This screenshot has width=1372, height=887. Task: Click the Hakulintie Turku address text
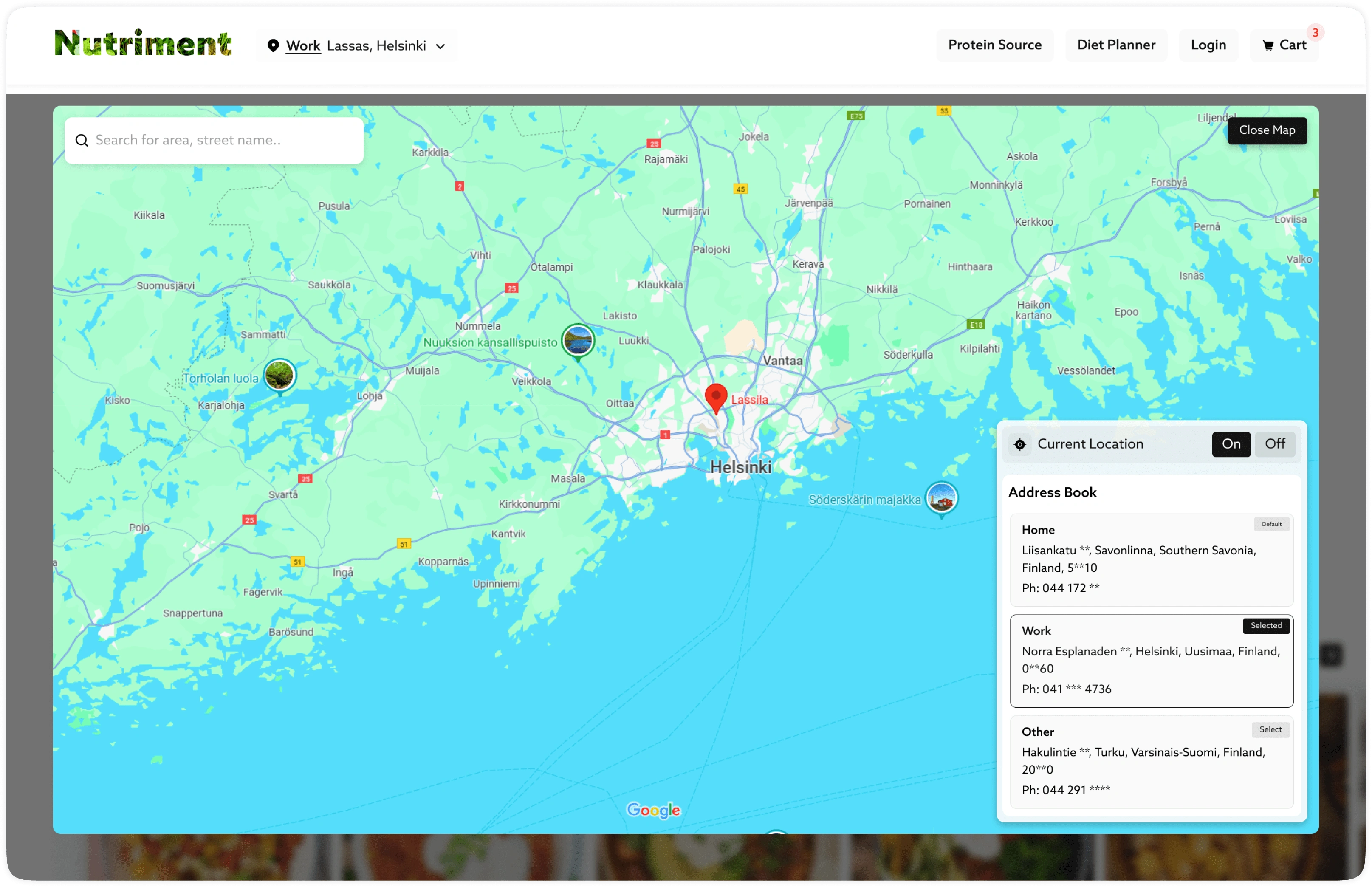(1143, 761)
